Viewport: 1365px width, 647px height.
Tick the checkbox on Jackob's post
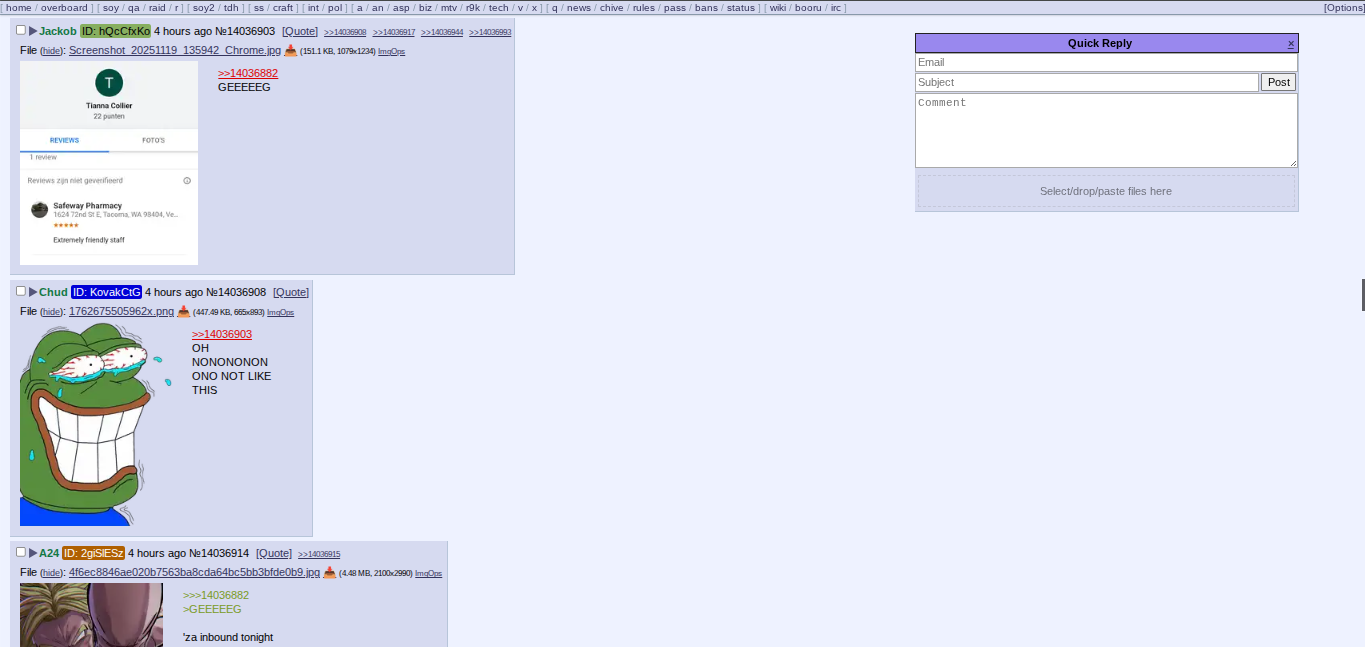click(21, 30)
